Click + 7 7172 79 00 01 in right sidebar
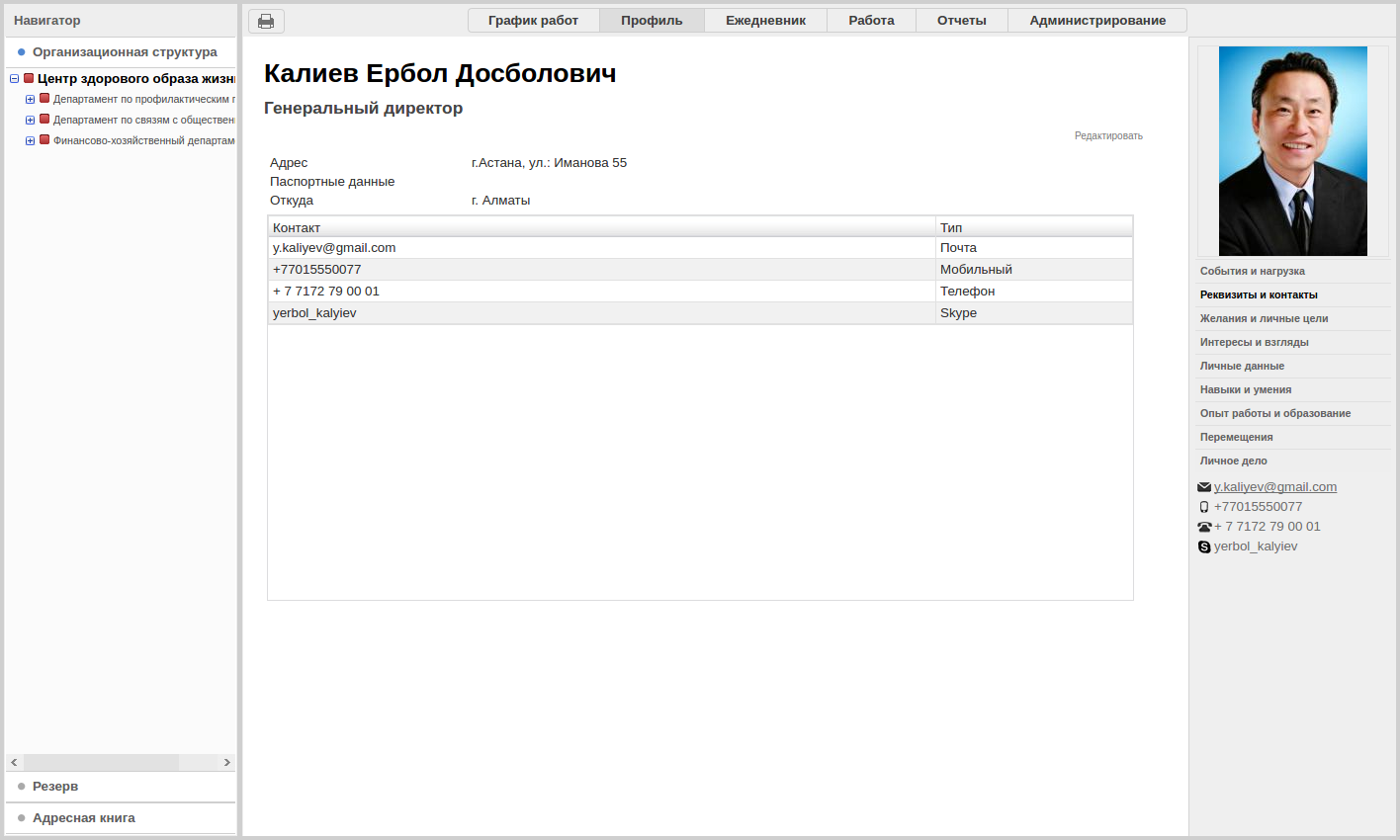 [1268, 527]
